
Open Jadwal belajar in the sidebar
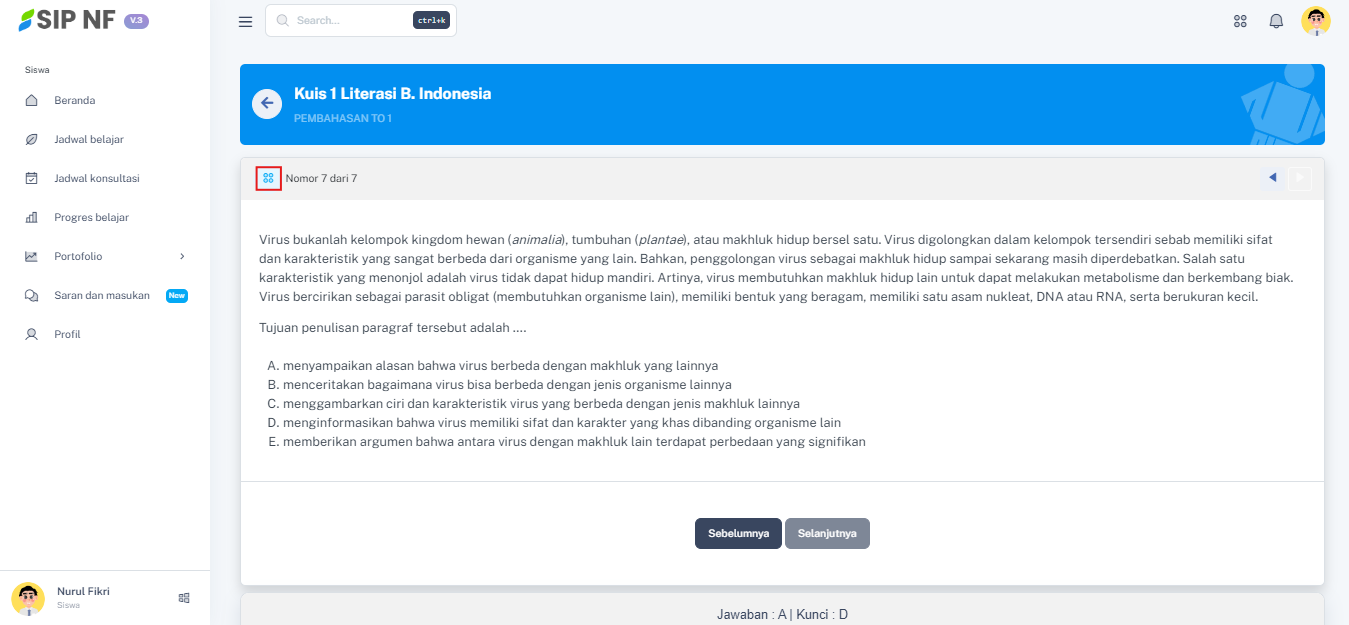[x=88, y=139]
